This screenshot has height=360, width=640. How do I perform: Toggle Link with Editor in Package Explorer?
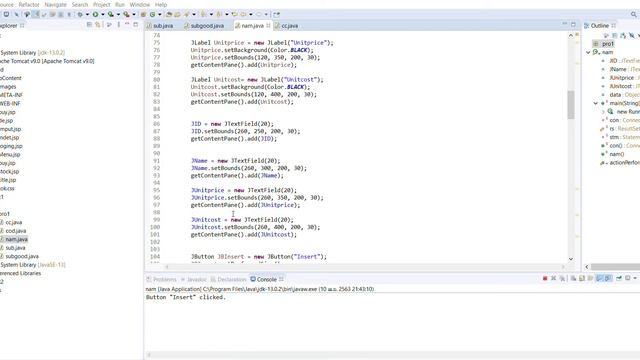(x=98, y=25)
